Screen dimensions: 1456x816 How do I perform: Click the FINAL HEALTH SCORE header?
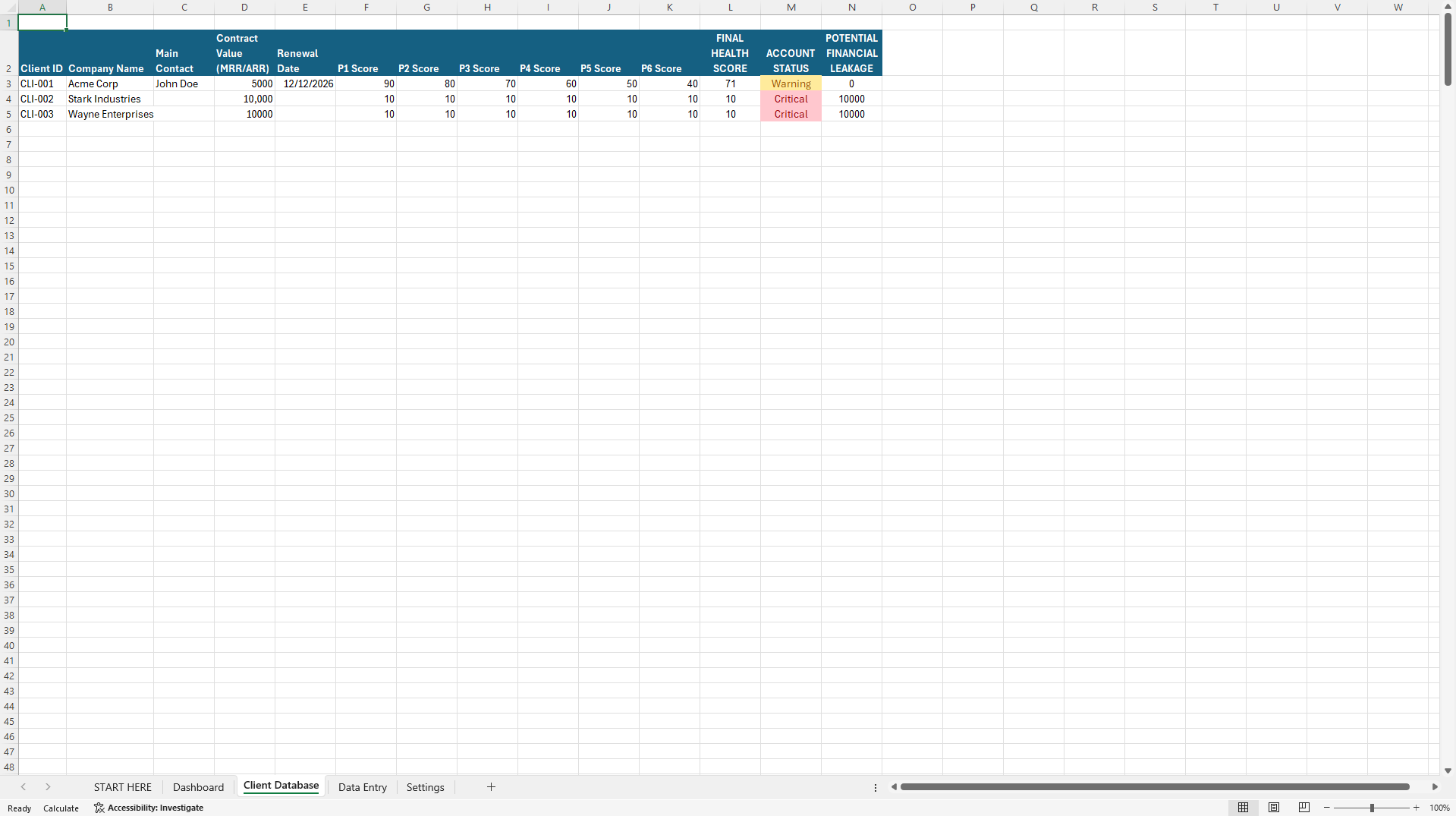tap(730, 53)
